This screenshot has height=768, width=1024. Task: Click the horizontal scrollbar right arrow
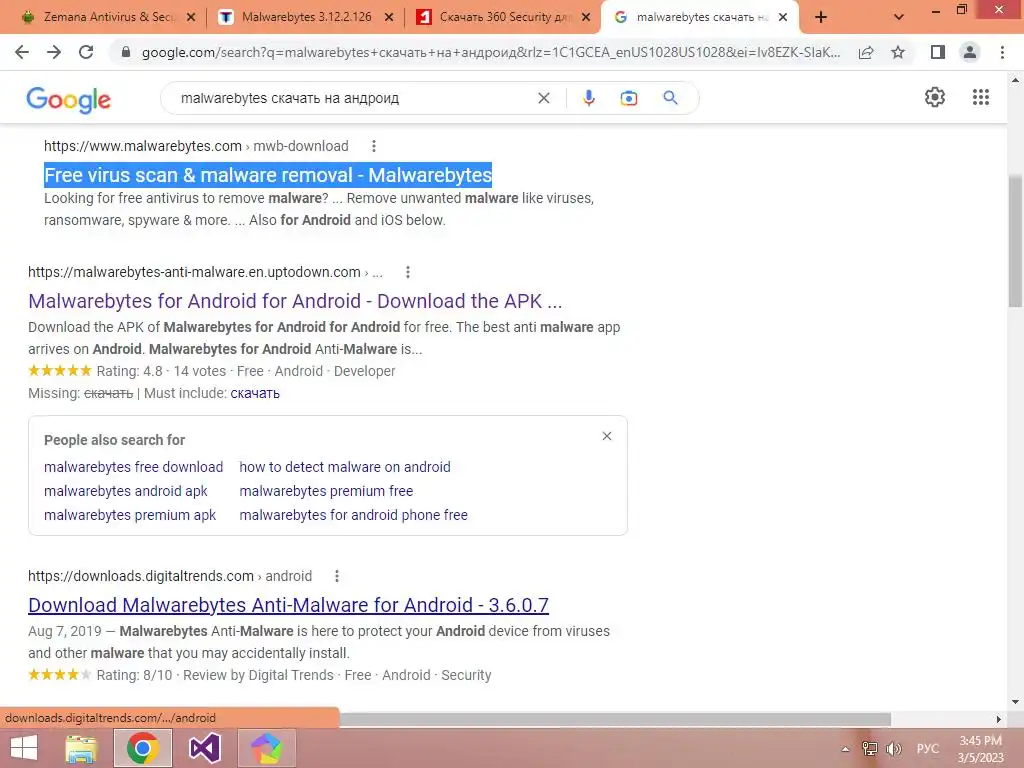[999, 719]
